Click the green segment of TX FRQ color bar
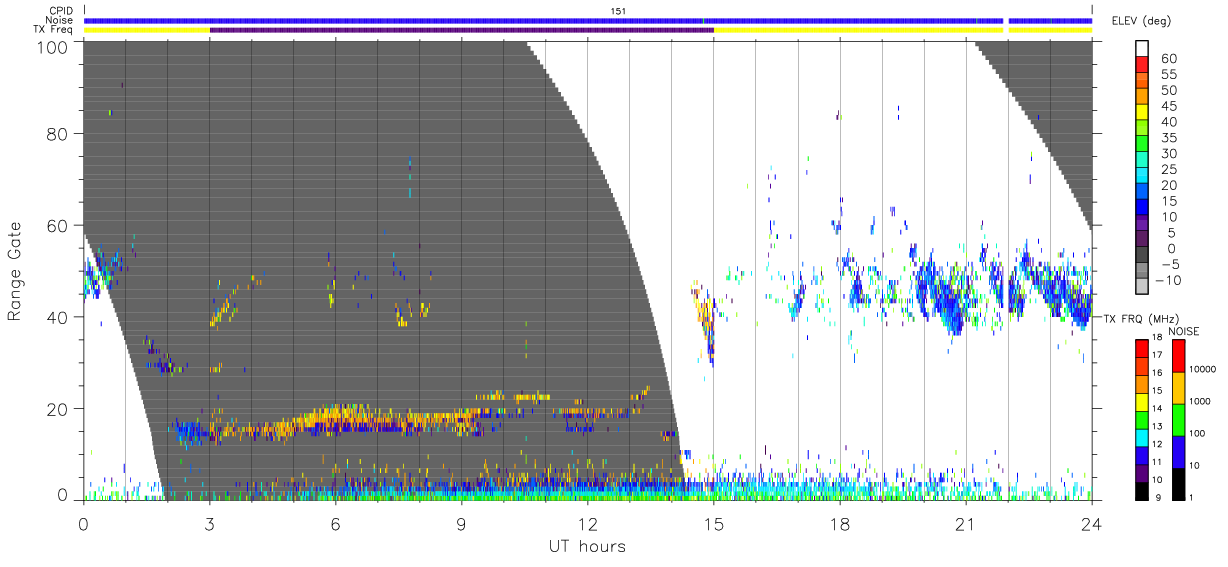This screenshot has height=567, width=1228. tap(1143, 420)
